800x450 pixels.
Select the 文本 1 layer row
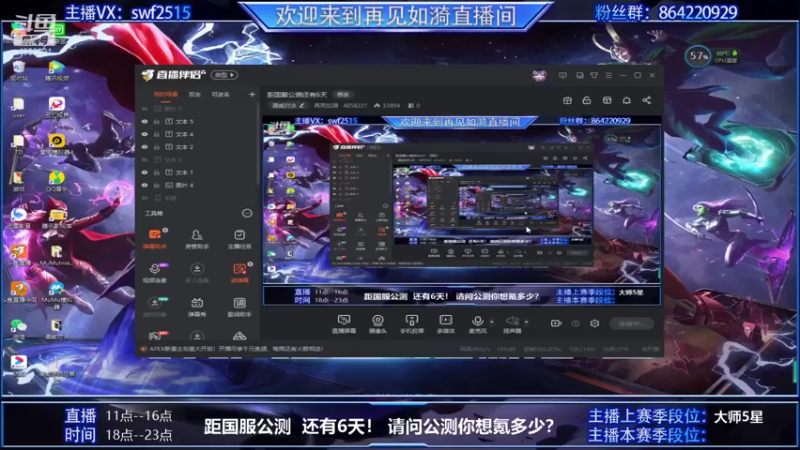click(199, 172)
